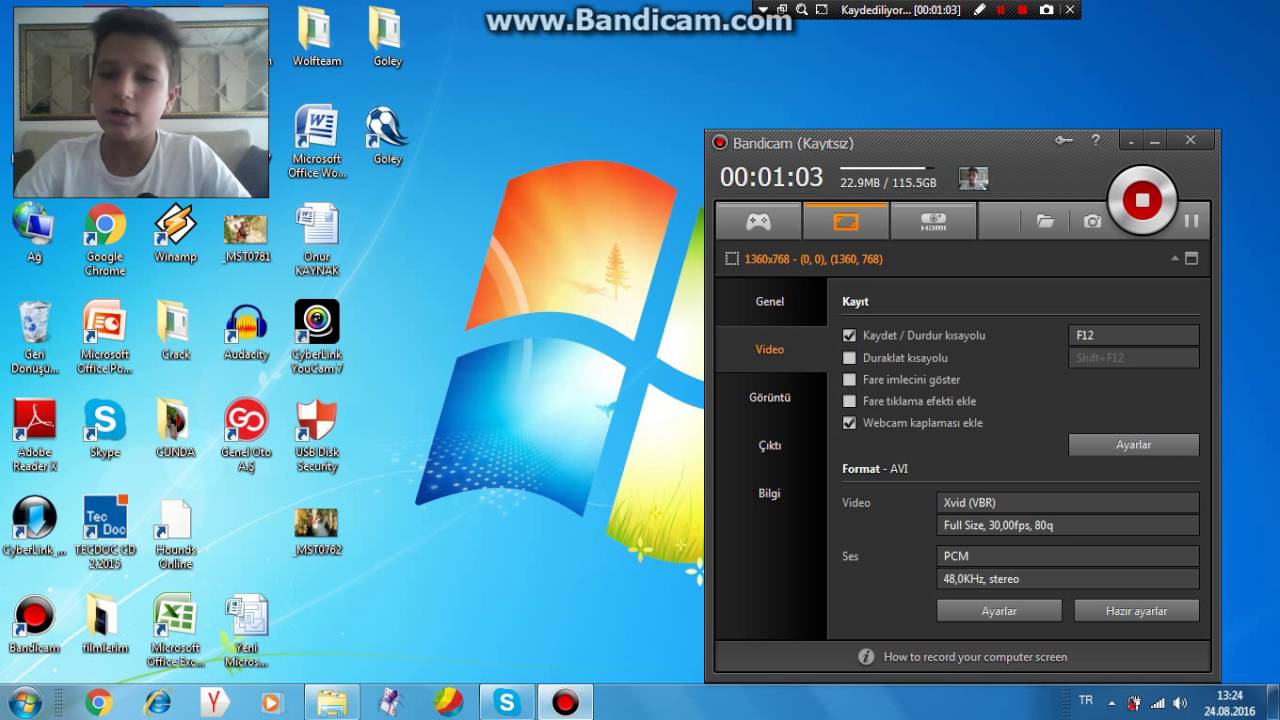Select the Wolfteam desktop folder icon
The image size is (1280, 720).
pyautogui.click(x=316, y=37)
